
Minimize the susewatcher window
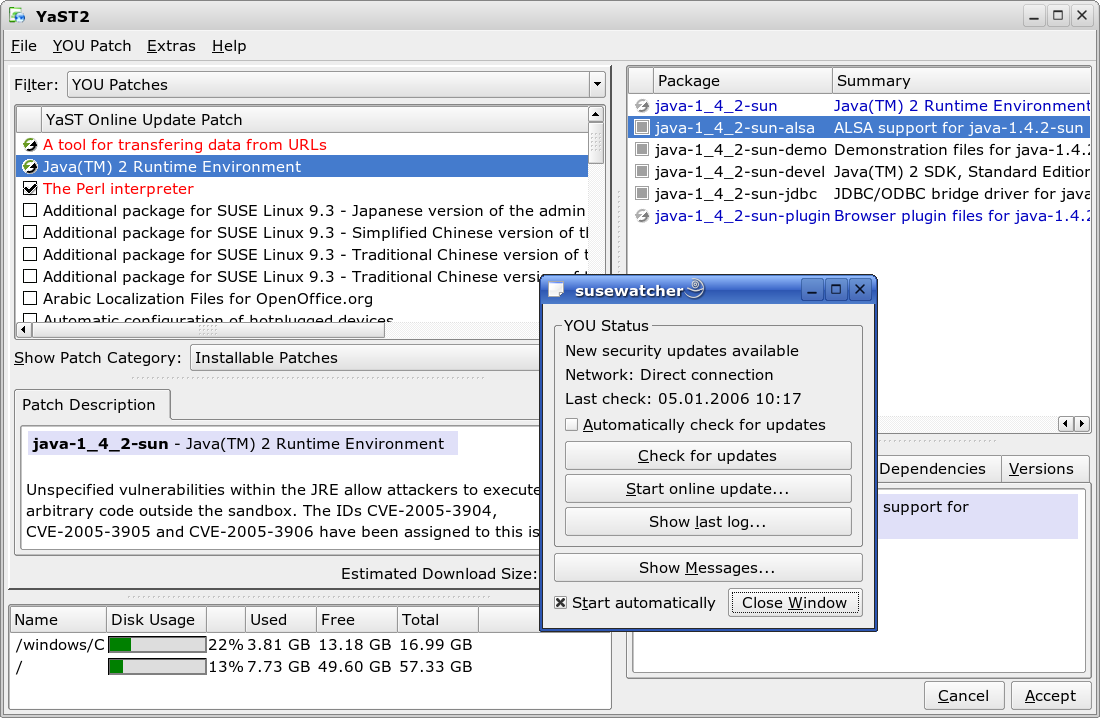(812, 290)
